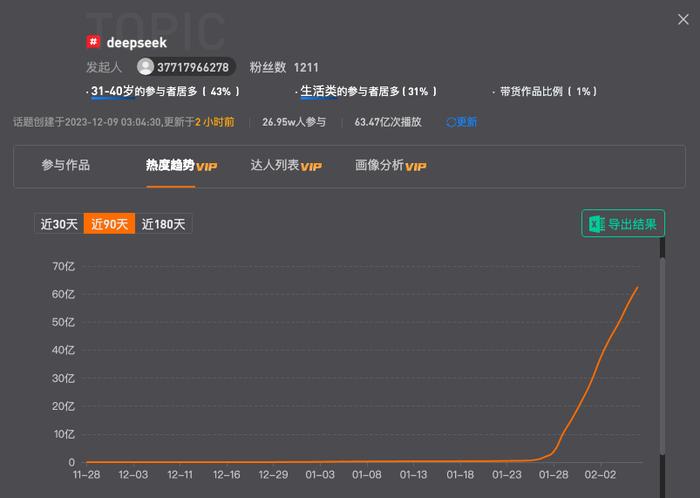Click the 更新 link to refresh data
Viewport: 700px width, 498px height.
pyautogui.click(x=467, y=122)
